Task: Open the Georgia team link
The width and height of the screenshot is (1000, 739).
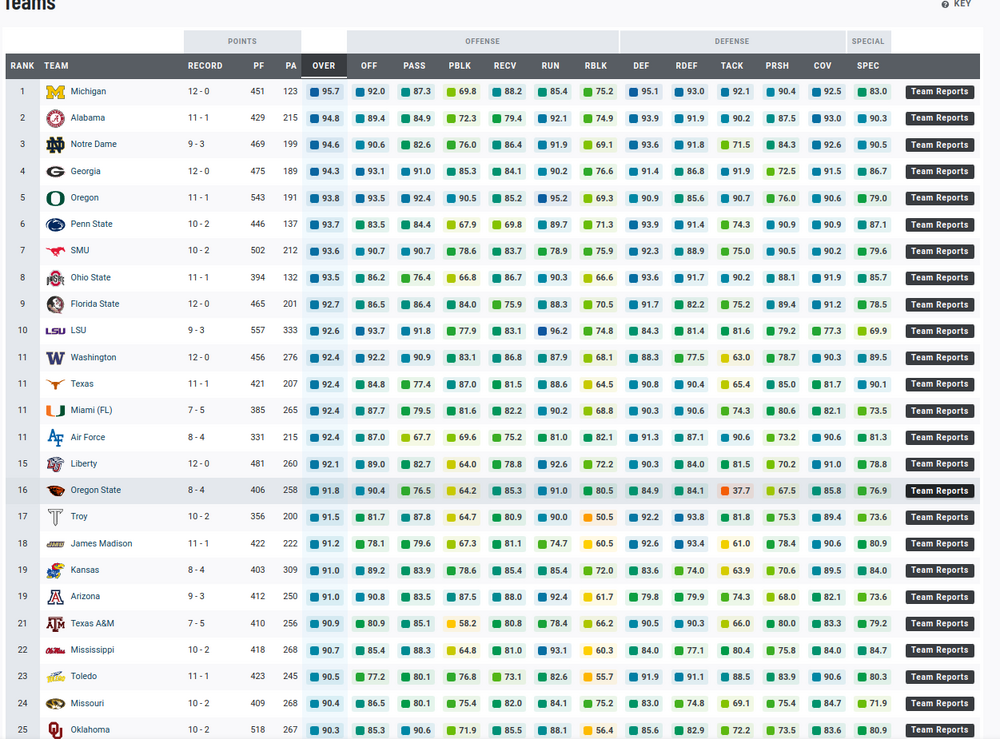Action: point(85,172)
